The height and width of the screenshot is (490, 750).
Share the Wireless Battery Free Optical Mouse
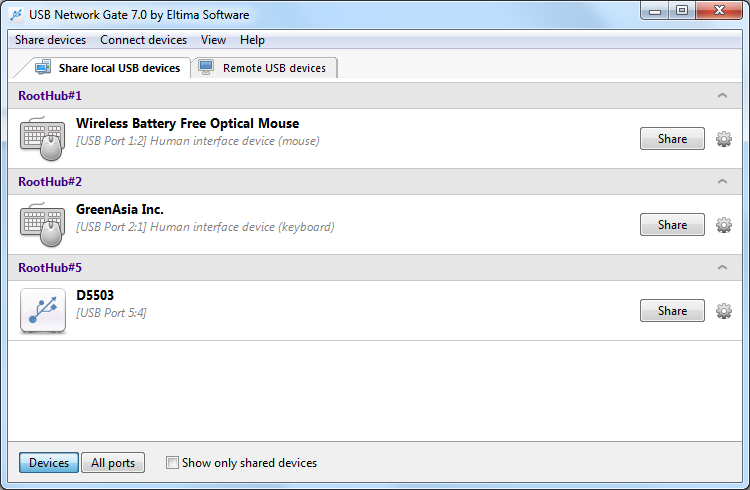tap(672, 139)
